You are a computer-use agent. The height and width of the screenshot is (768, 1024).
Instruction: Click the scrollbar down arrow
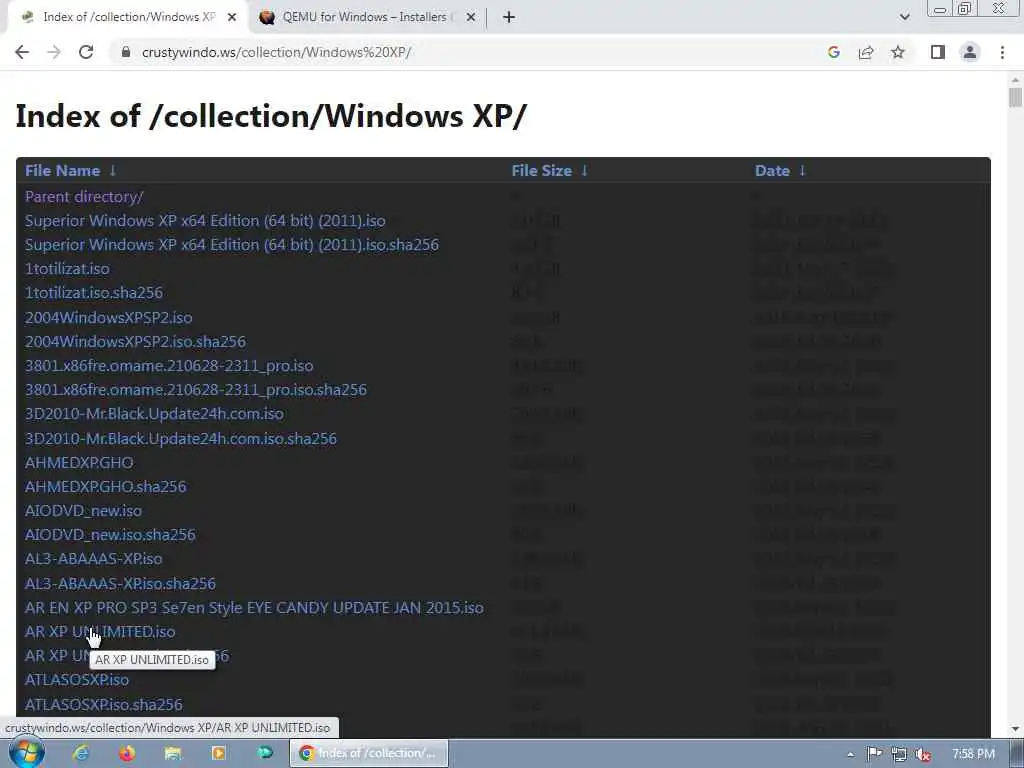coord(1015,729)
